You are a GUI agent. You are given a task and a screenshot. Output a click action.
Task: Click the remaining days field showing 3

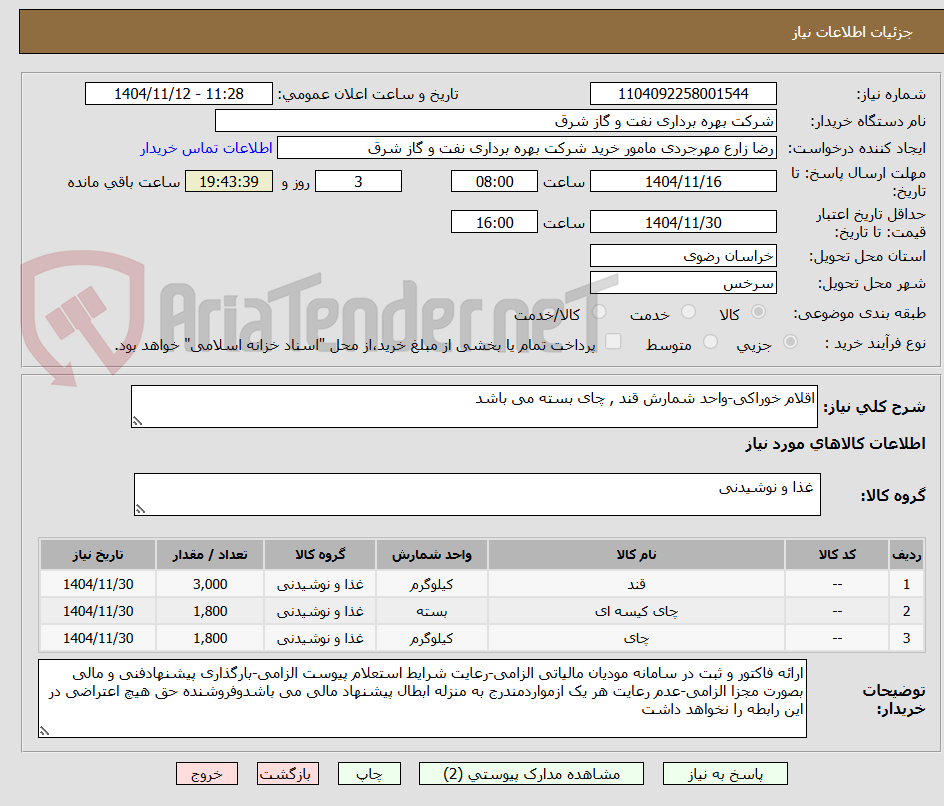(358, 181)
